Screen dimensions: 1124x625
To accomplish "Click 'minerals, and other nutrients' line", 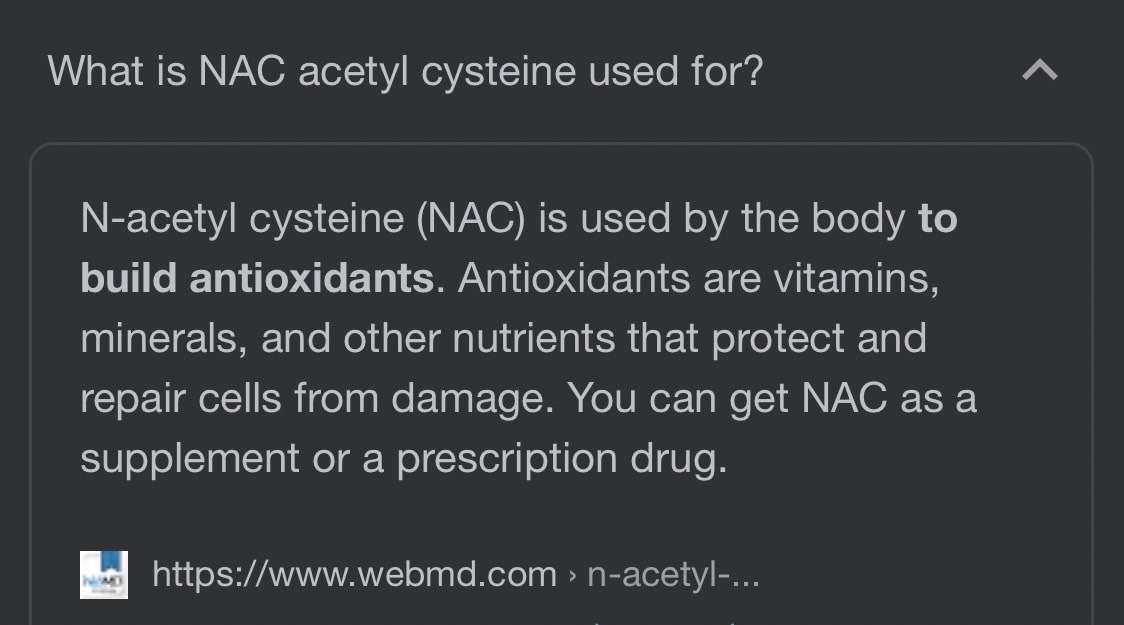I will point(348,338).
